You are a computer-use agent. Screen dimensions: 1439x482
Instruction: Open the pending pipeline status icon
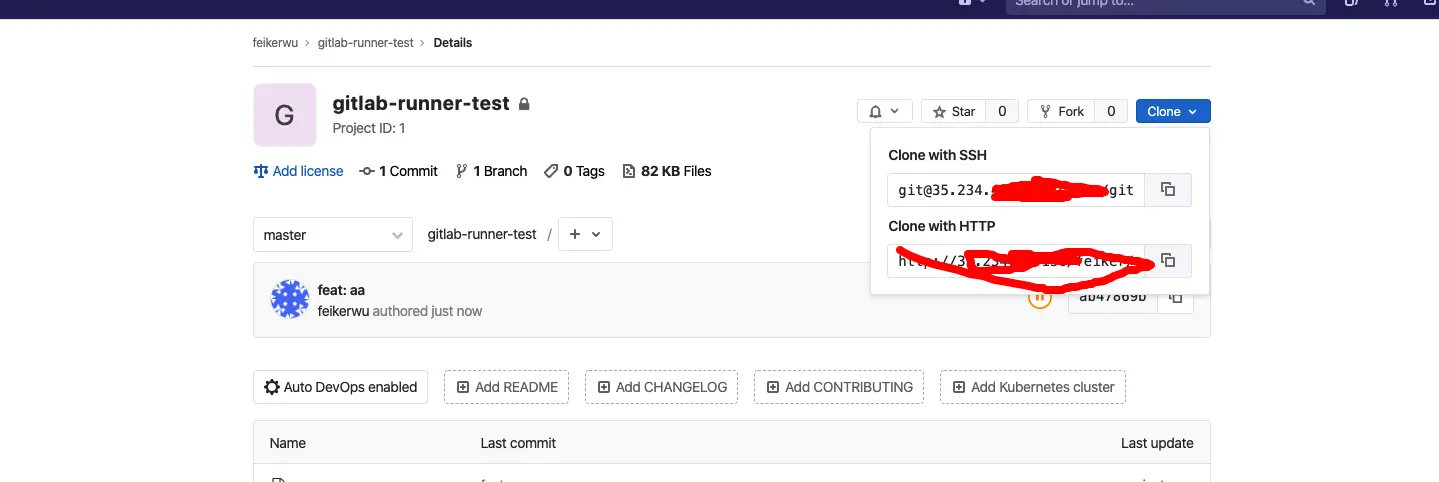click(1040, 298)
